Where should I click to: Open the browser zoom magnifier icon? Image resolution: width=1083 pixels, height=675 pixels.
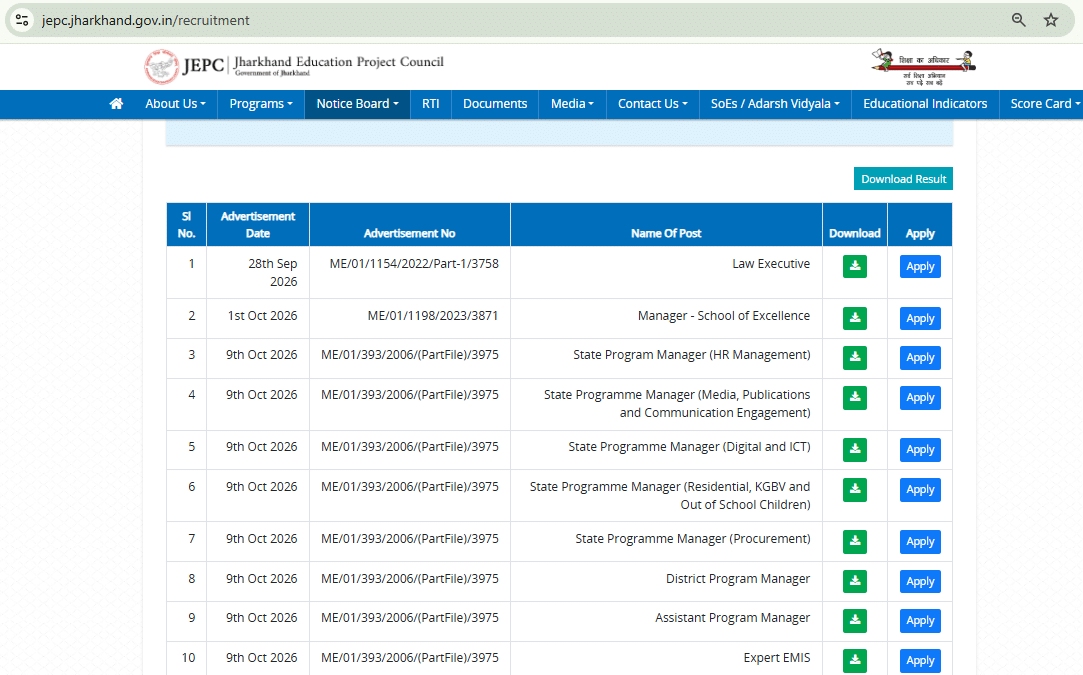1018,20
